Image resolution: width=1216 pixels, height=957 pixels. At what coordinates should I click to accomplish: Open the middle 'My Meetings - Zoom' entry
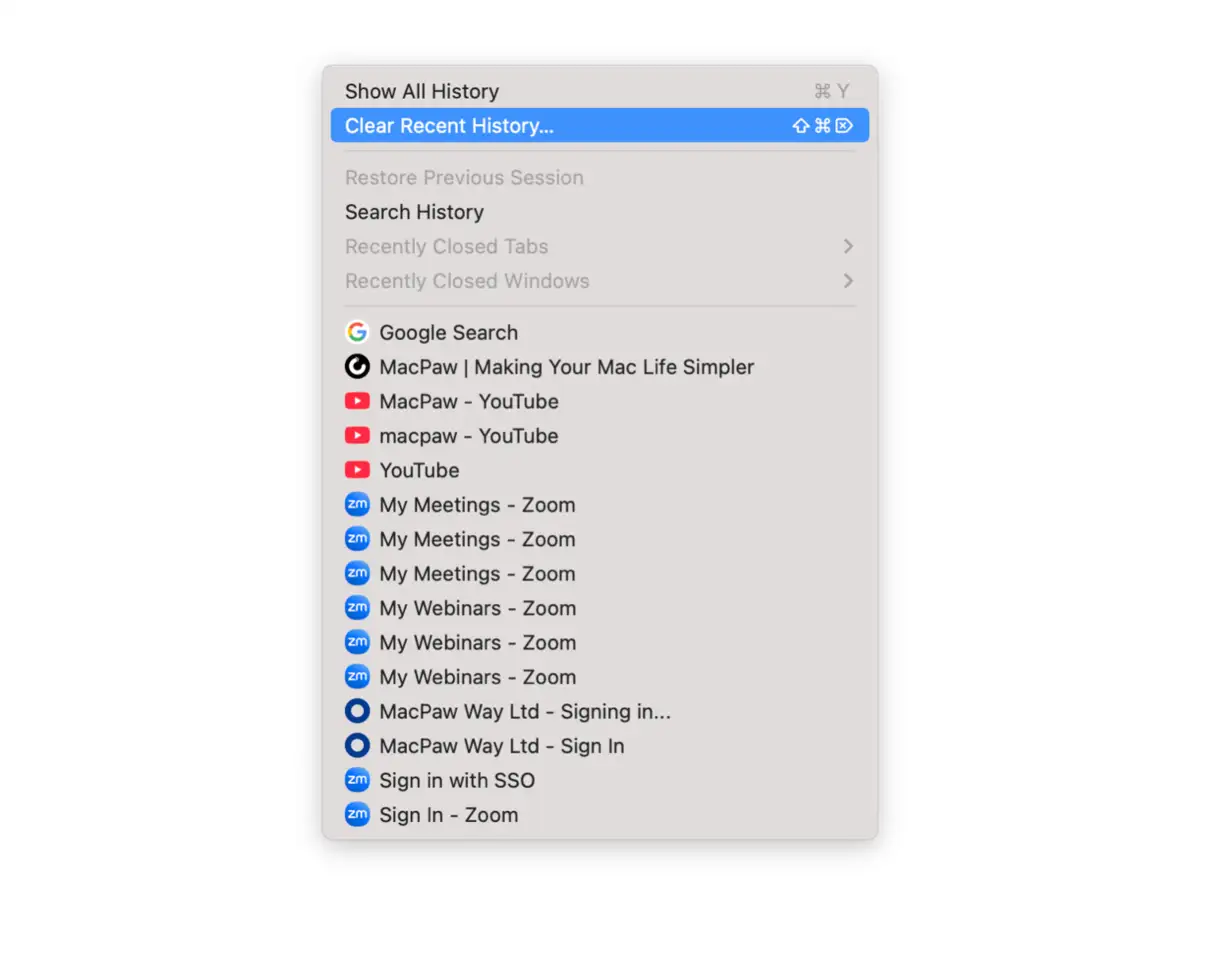tap(477, 539)
